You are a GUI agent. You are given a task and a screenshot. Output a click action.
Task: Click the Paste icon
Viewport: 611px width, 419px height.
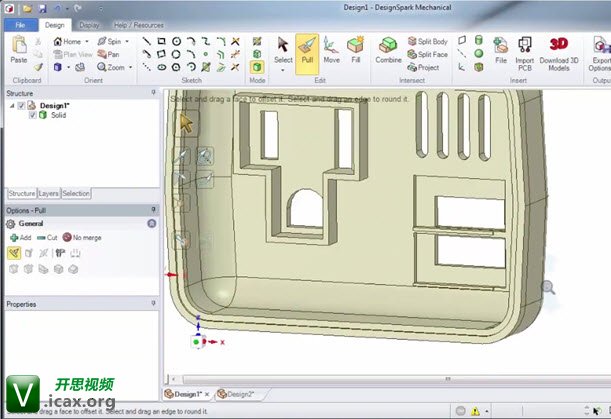(x=19, y=49)
